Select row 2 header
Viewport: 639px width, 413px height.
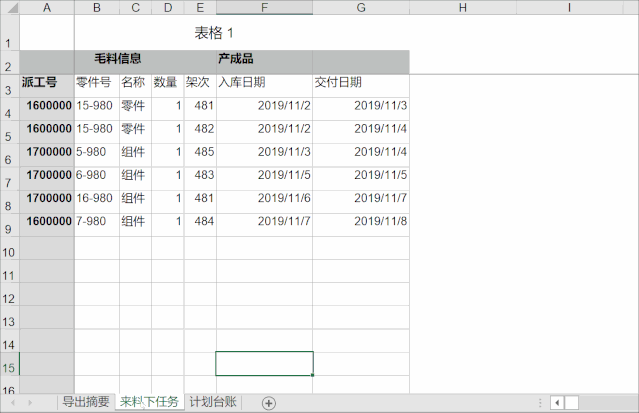tap(10, 62)
